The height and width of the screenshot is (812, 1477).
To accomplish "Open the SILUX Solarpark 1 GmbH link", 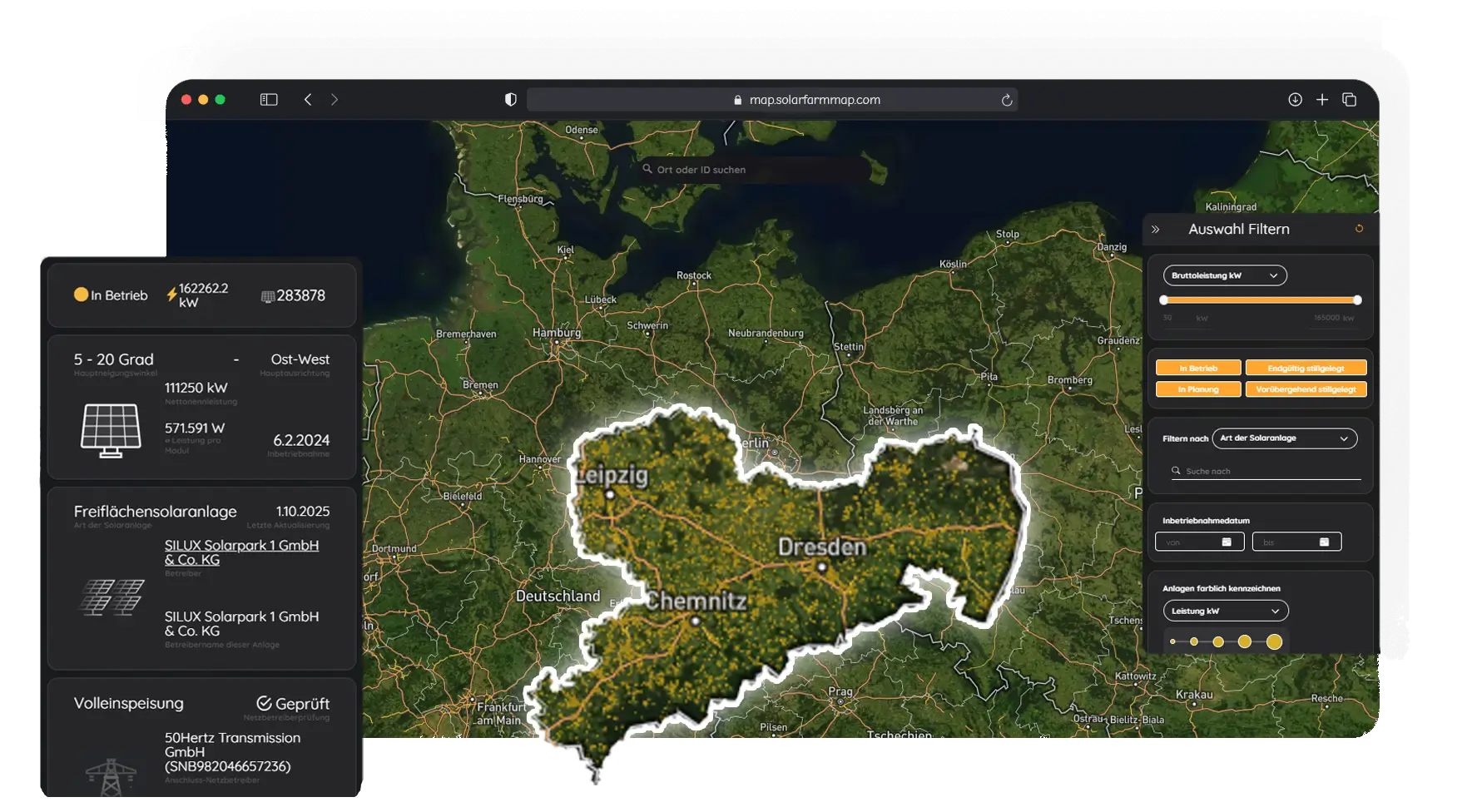I will click(x=240, y=552).
